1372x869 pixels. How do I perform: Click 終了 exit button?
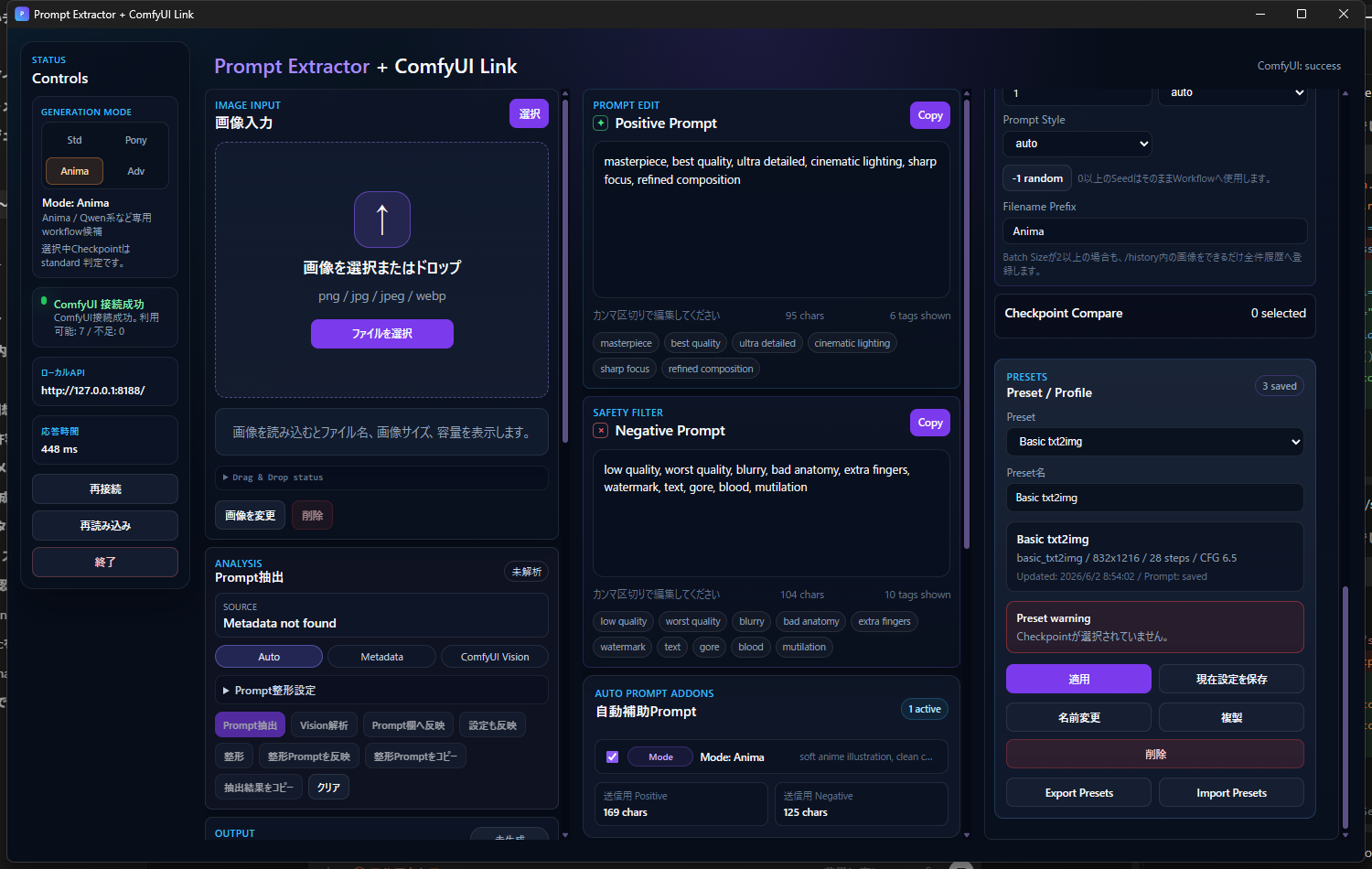[x=105, y=563]
